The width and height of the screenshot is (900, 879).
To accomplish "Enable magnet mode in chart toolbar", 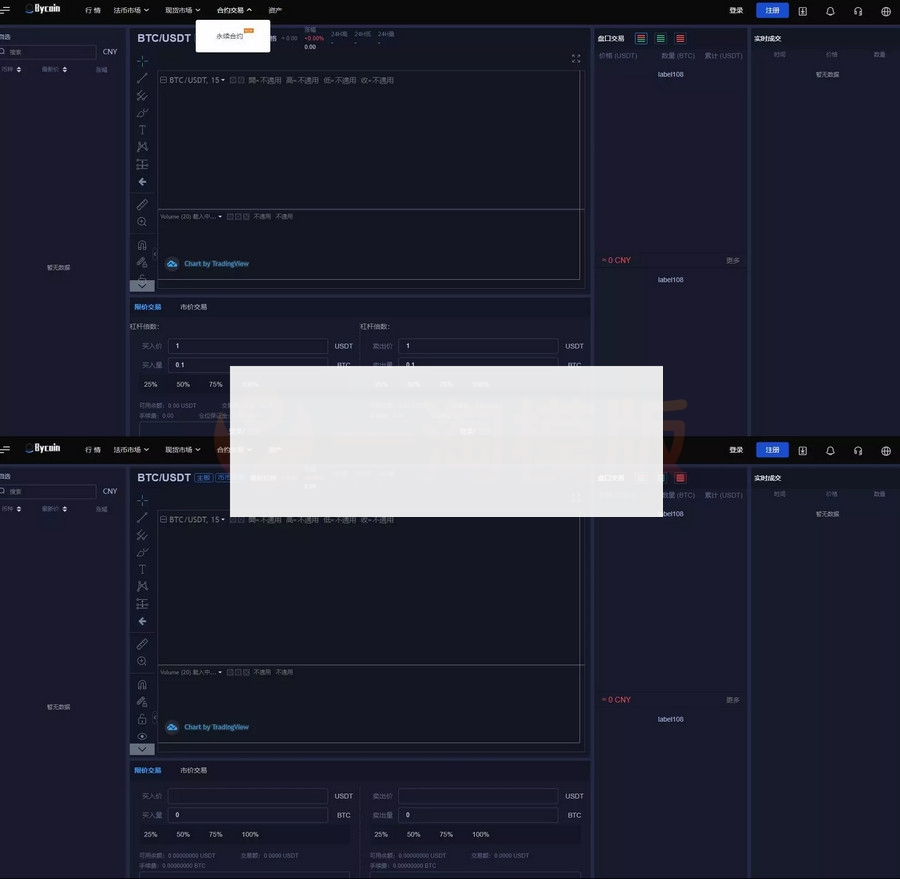I will click(141, 243).
